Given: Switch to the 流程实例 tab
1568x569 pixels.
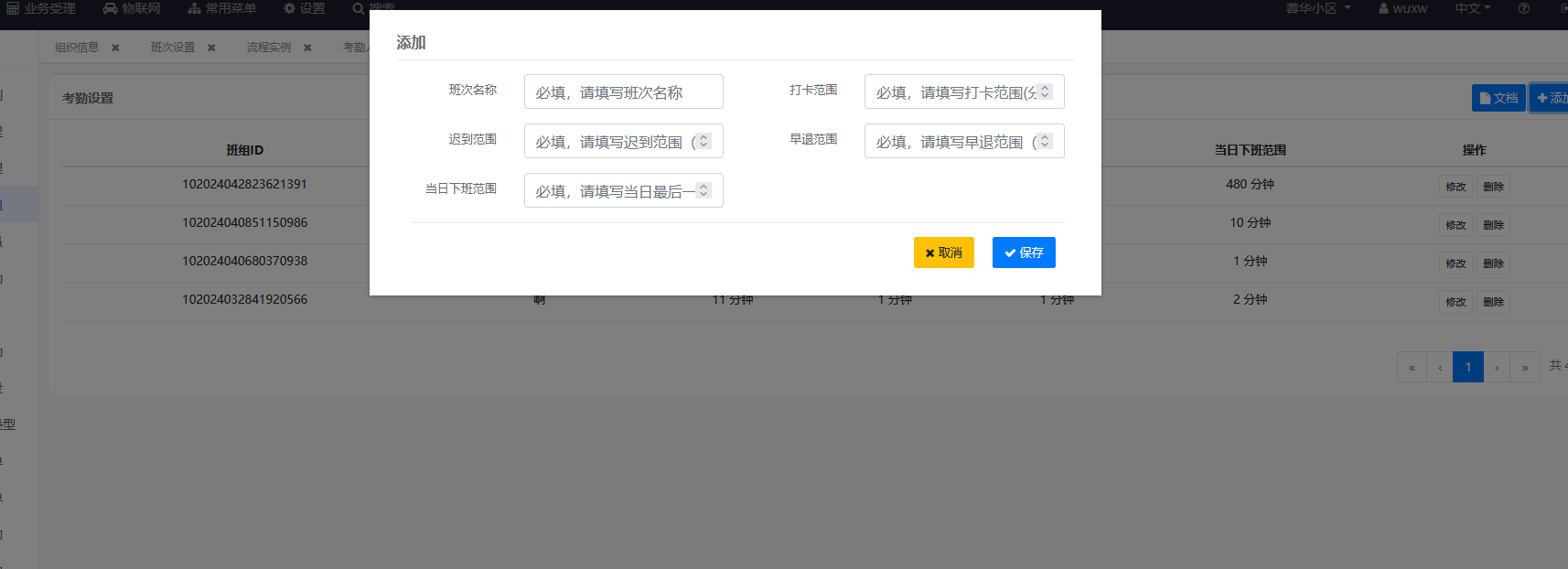Looking at the screenshot, I should [269, 48].
